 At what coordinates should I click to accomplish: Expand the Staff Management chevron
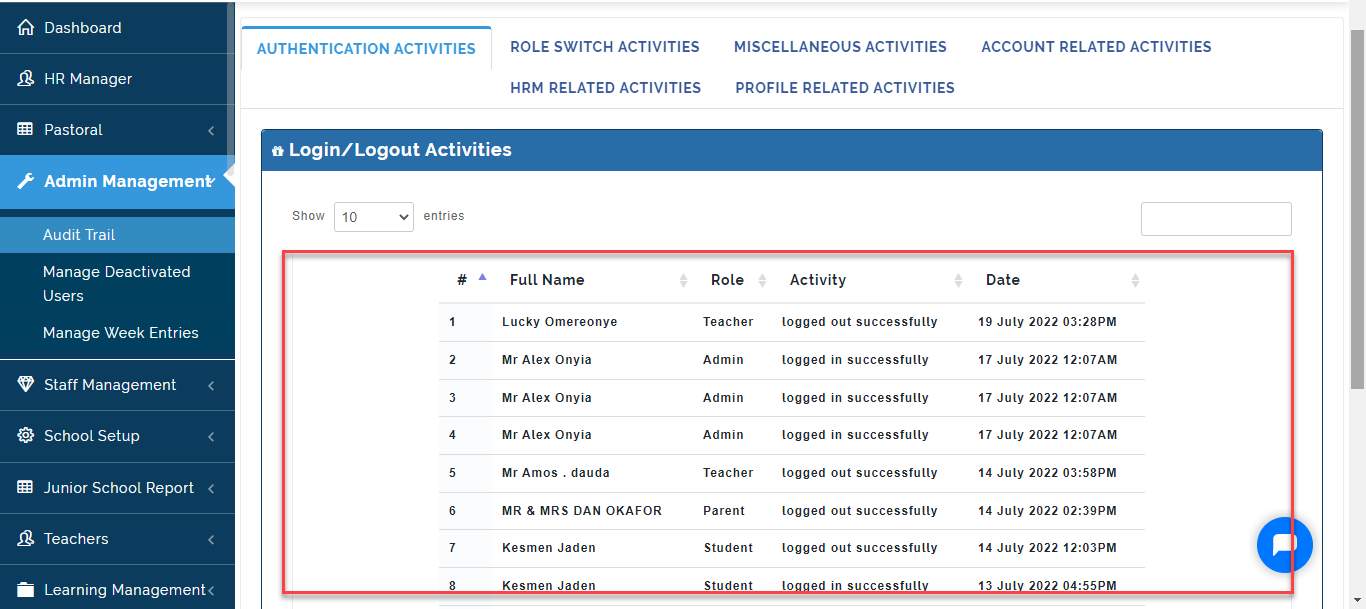211,386
